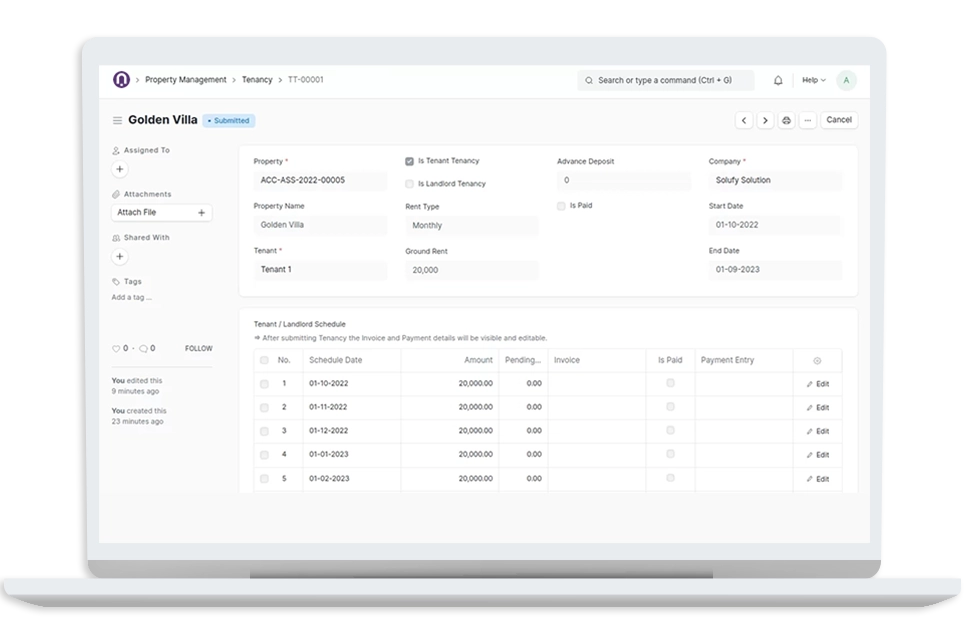Click the app logo home icon
This screenshot has width=966, height=619.
[x=121, y=80]
